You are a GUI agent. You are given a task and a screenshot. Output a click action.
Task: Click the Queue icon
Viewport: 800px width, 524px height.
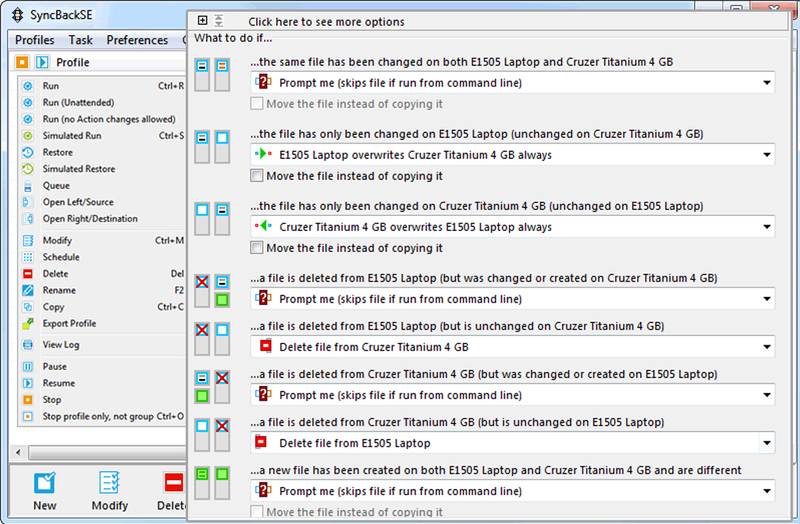pyautogui.click(x=28, y=186)
